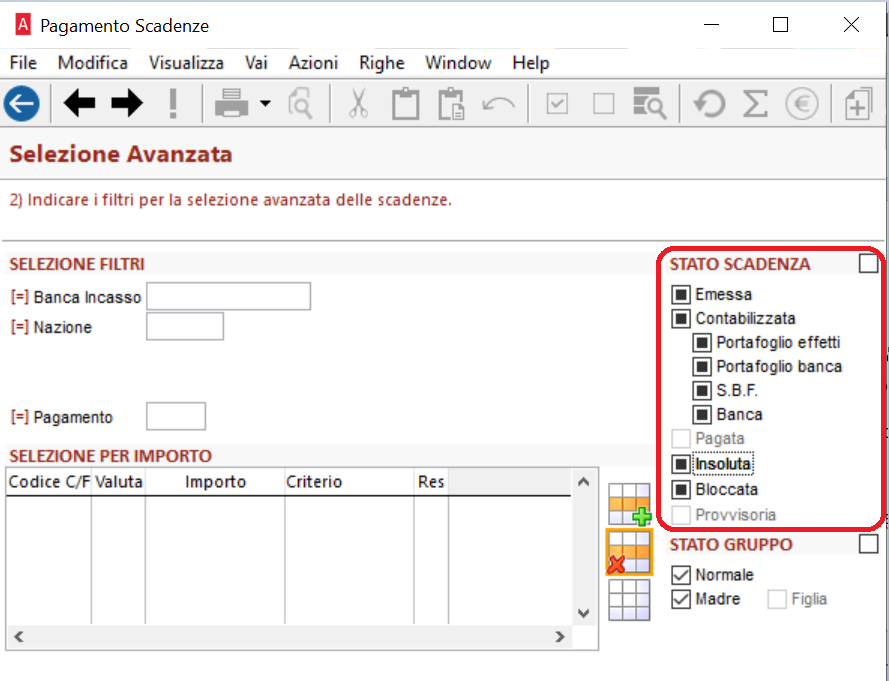This screenshot has width=889, height=681.
Task: Click the [=] operator beside Nazione
Action: (x=19, y=327)
